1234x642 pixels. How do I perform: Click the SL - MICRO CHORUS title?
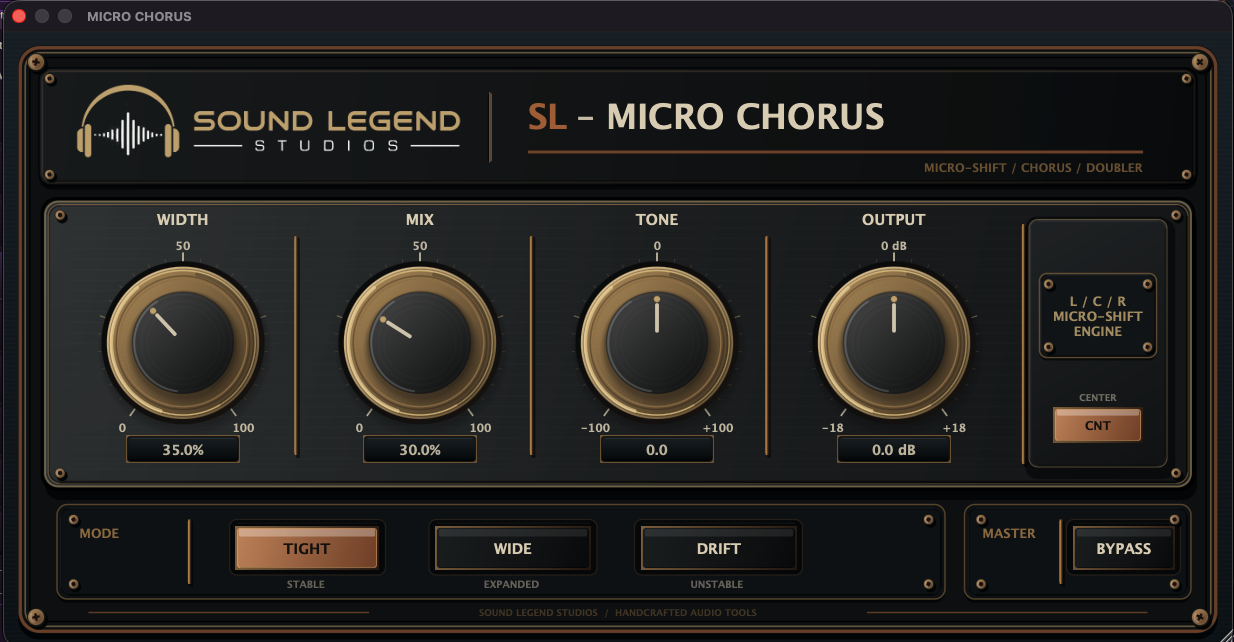click(x=706, y=117)
